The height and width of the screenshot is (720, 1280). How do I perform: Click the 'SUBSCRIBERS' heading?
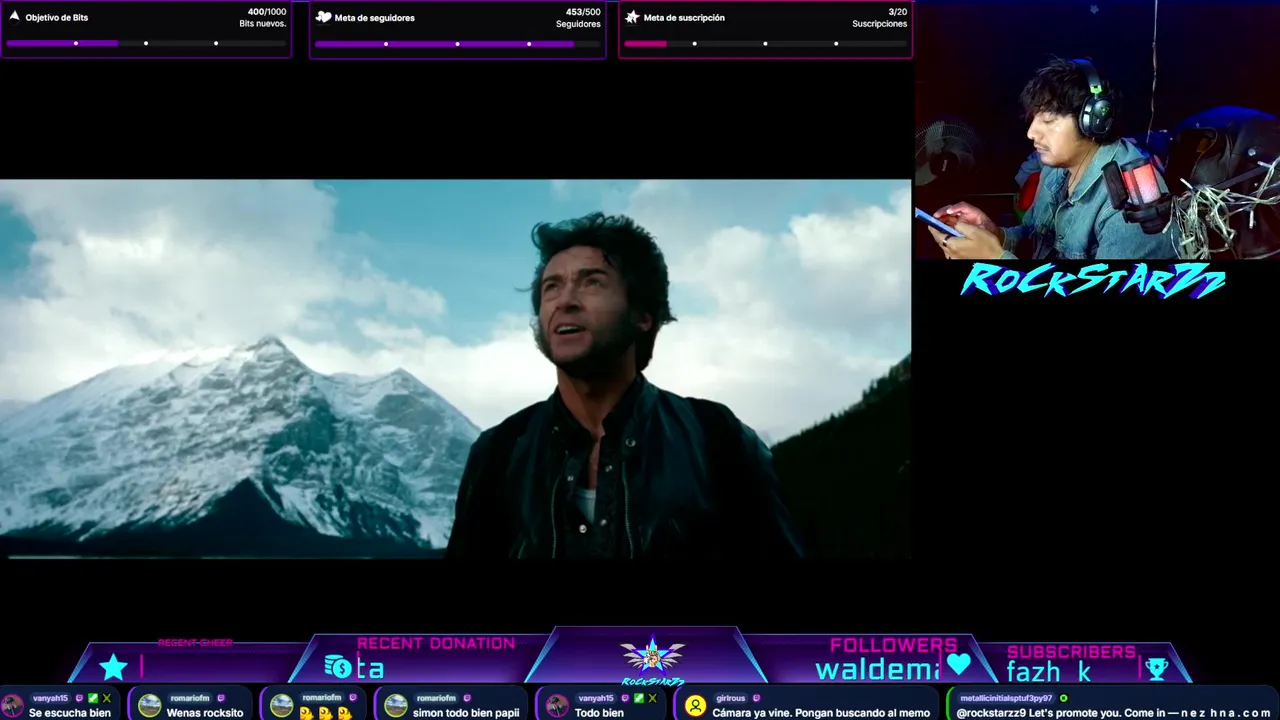[1071, 652]
